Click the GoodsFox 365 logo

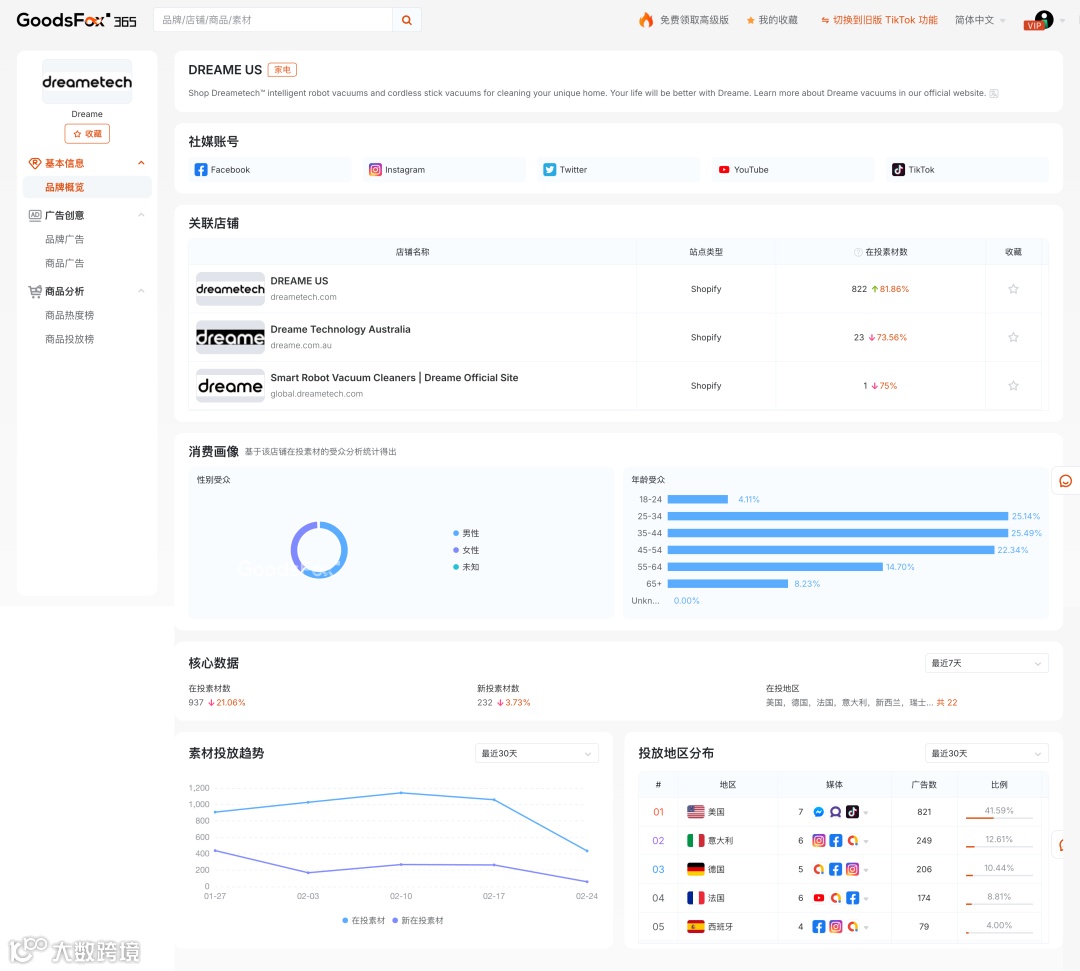(x=76, y=20)
